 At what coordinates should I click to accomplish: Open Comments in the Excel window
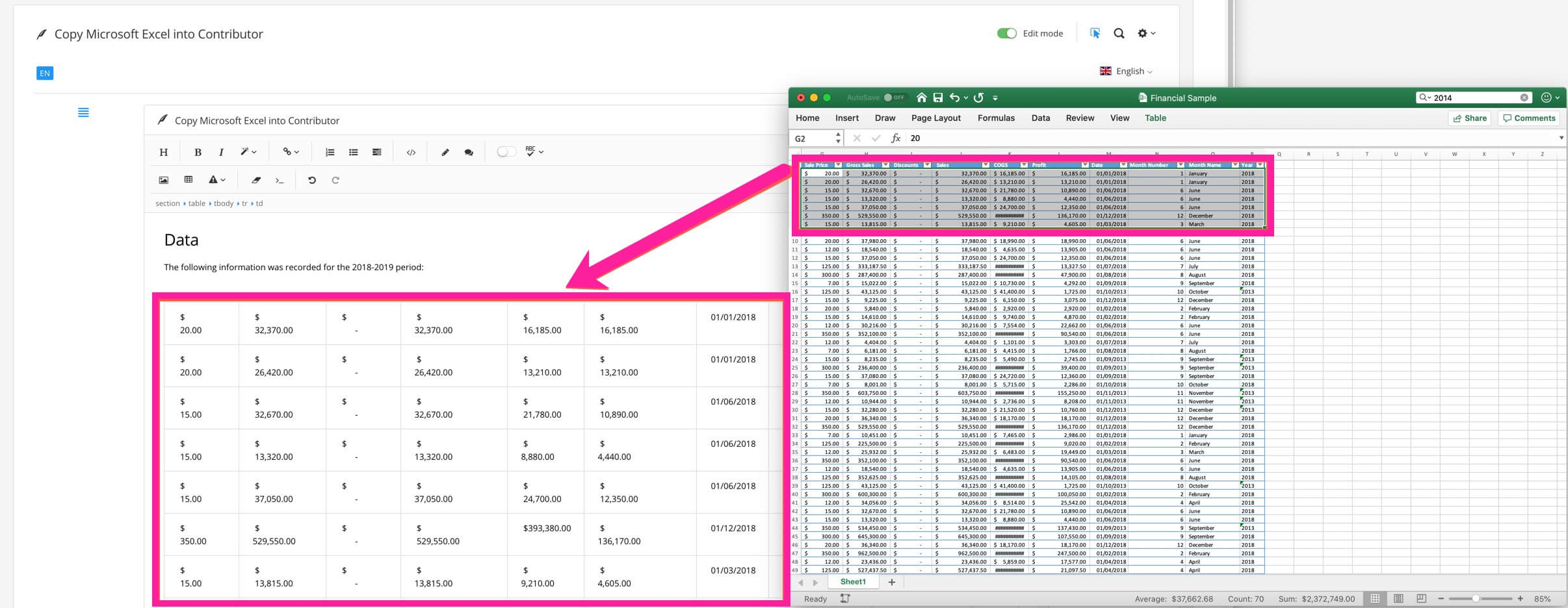coord(1529,118)
